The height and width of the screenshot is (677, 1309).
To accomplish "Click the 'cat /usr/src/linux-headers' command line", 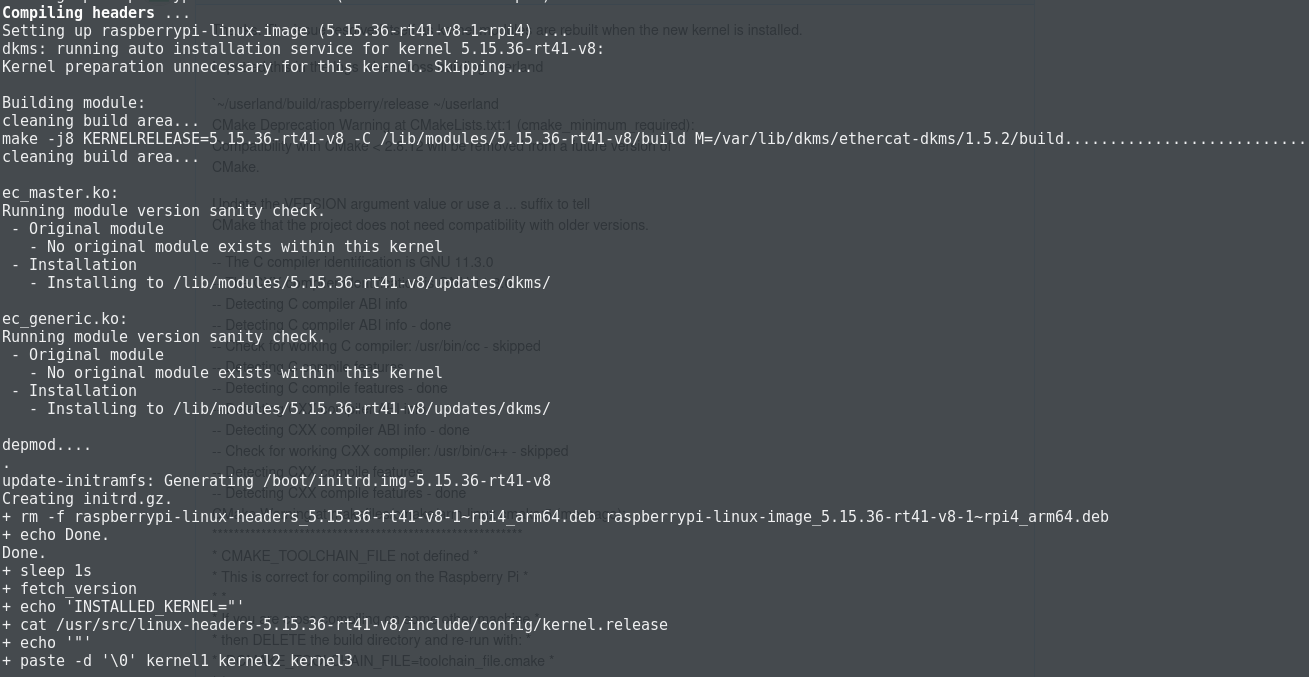I will (335, 625).
